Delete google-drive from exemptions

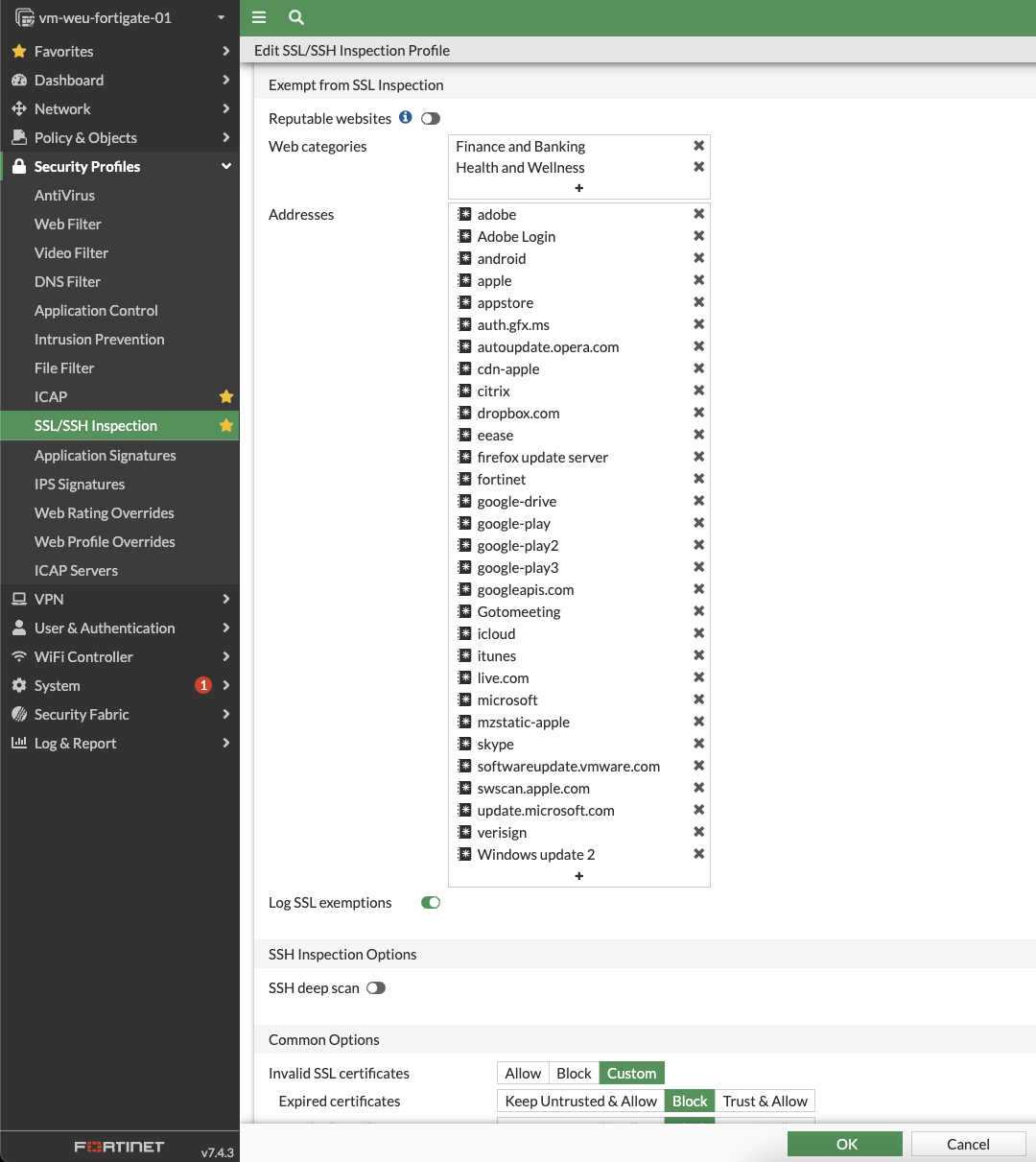tap(699, 501)
